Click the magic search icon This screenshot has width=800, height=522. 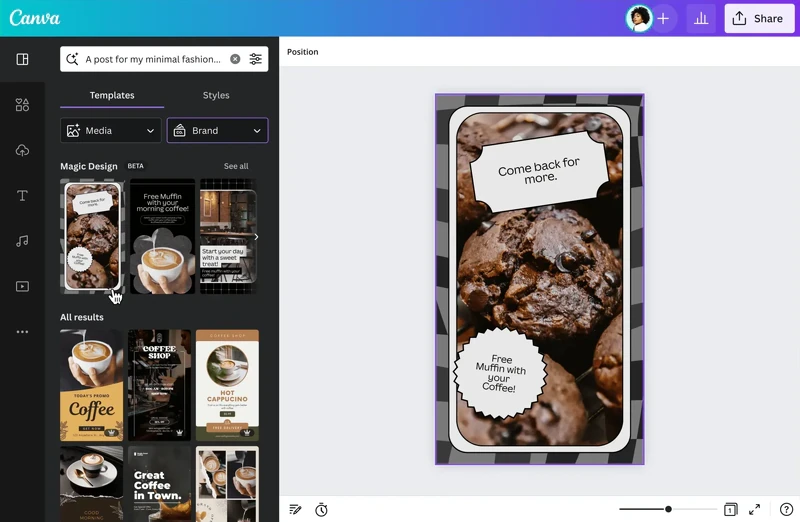[x=72, y=59]
